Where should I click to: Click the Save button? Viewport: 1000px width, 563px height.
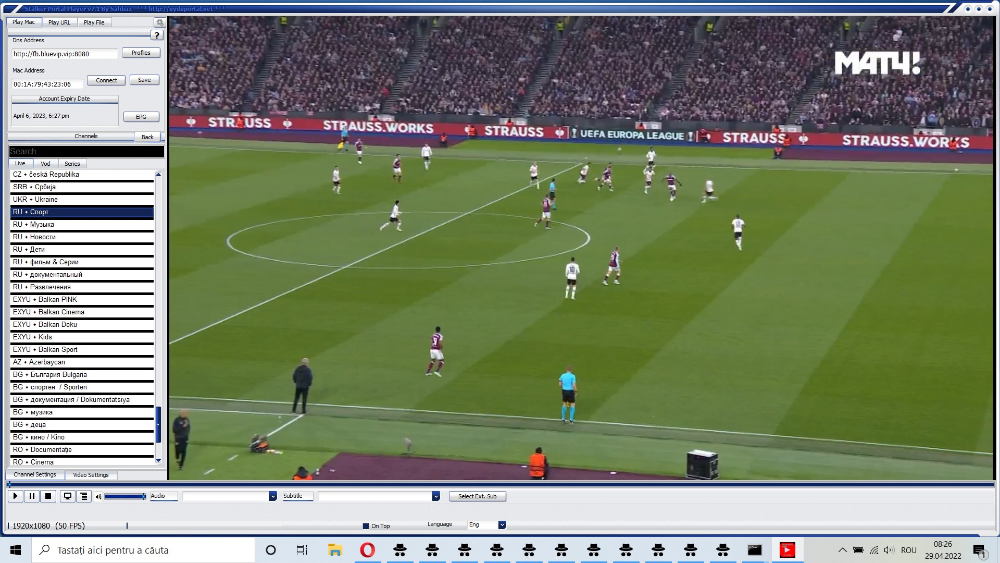tap(144, 80)
